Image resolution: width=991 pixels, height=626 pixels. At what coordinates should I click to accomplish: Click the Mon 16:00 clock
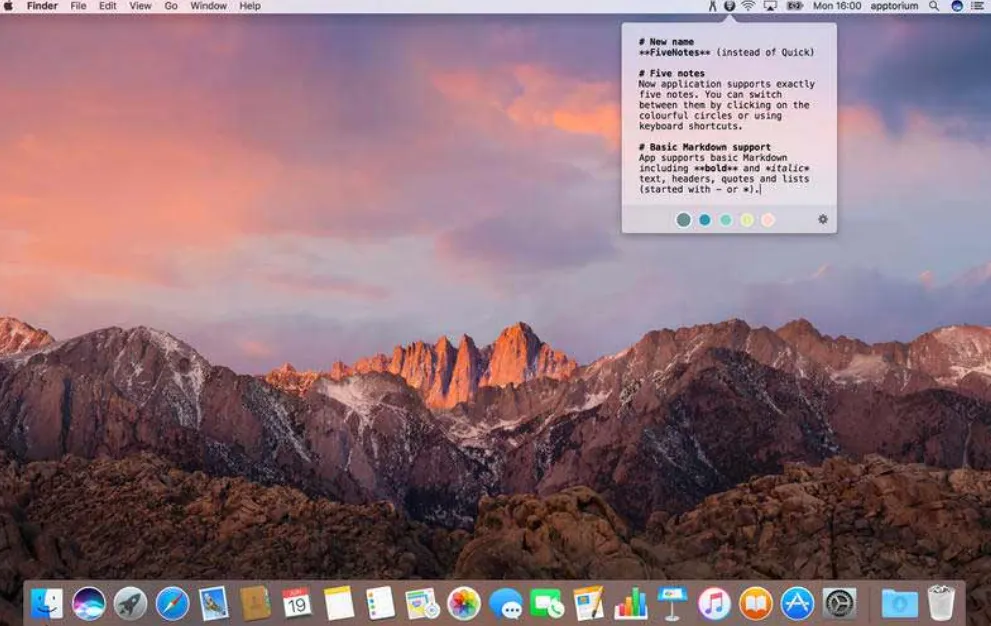click(x=837, y=6)
